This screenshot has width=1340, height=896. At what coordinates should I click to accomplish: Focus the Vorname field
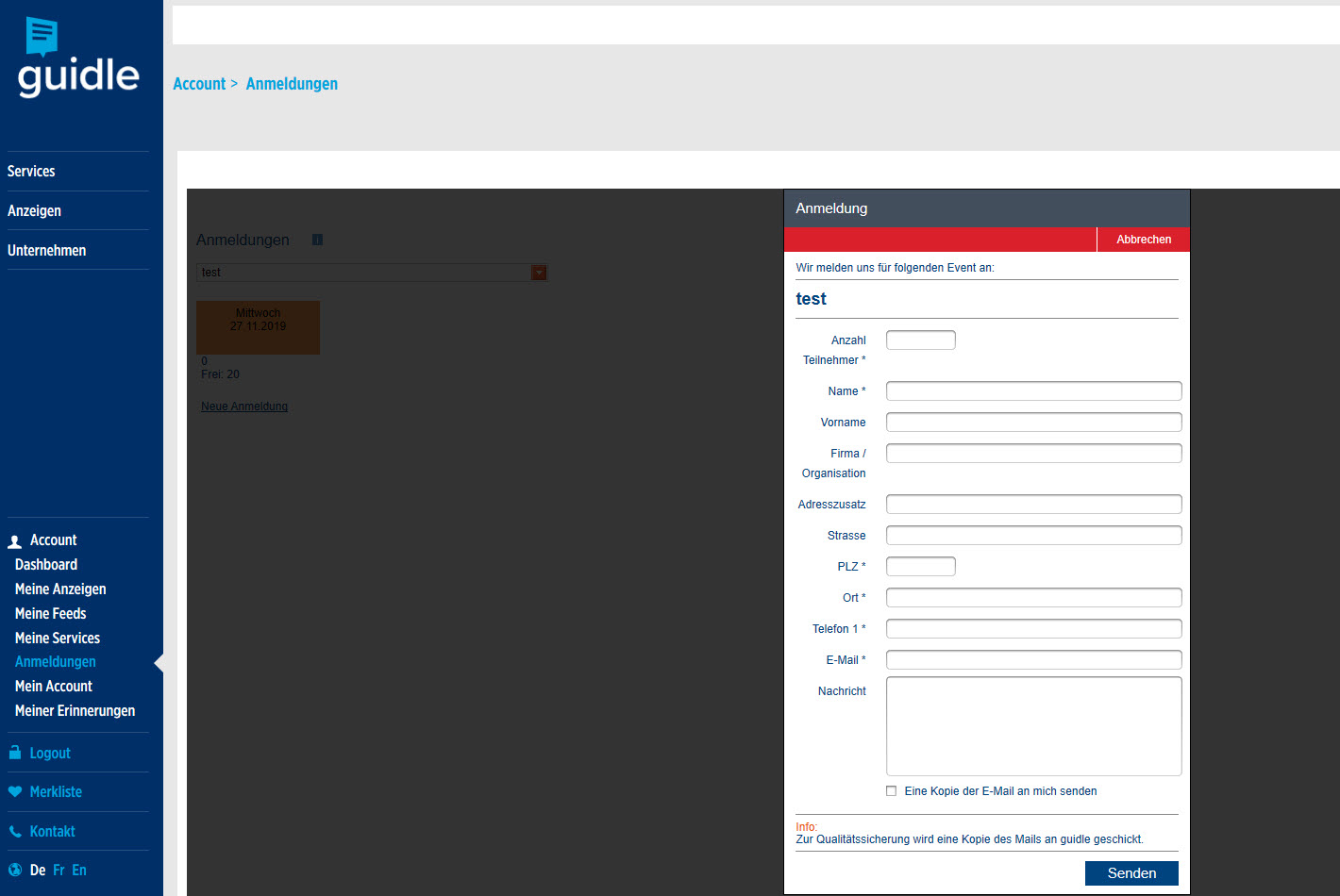pyautogui.click(x=1034, y=422)
